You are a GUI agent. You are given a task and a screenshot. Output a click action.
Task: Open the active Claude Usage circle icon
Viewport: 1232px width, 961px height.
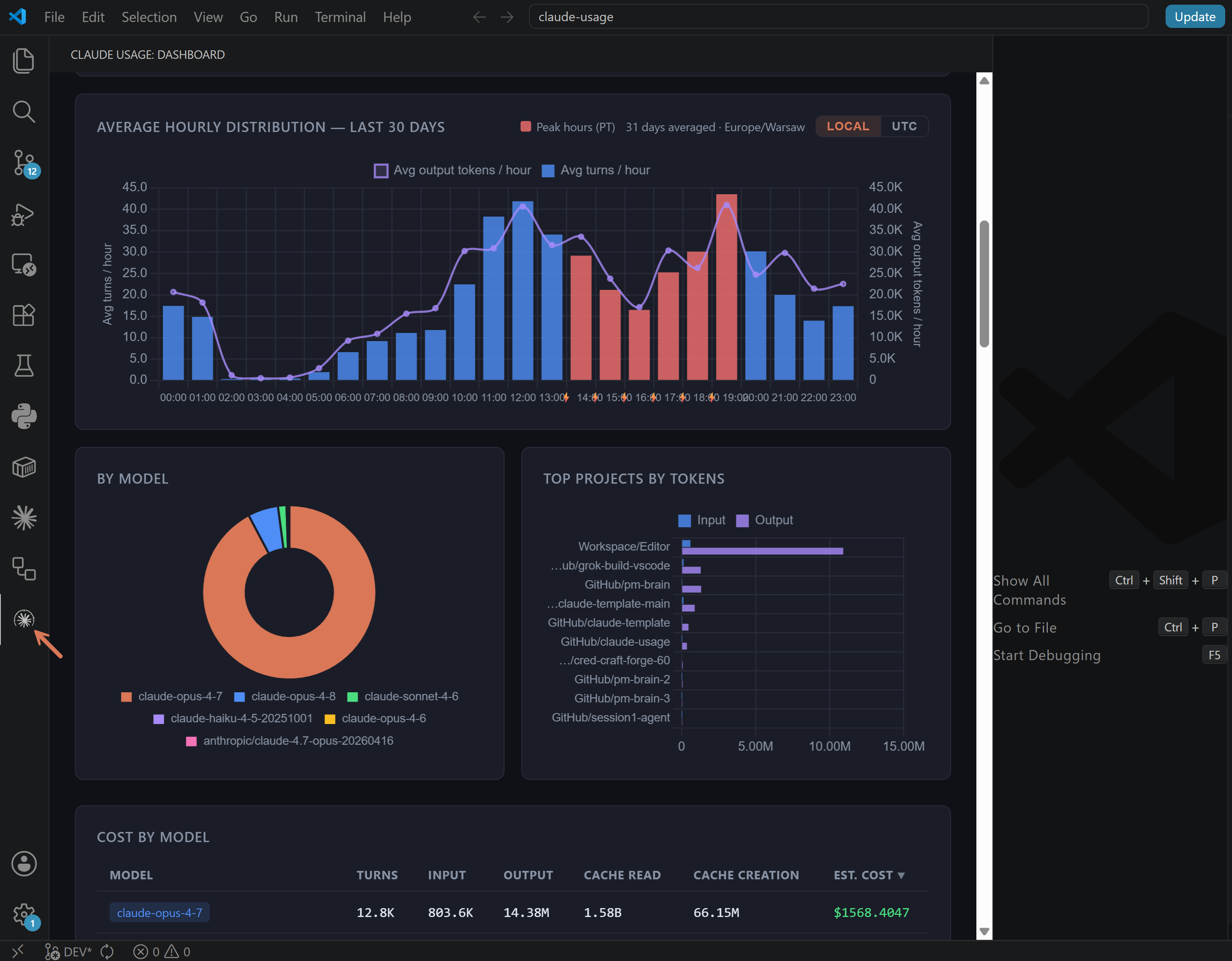pos(24,619)
